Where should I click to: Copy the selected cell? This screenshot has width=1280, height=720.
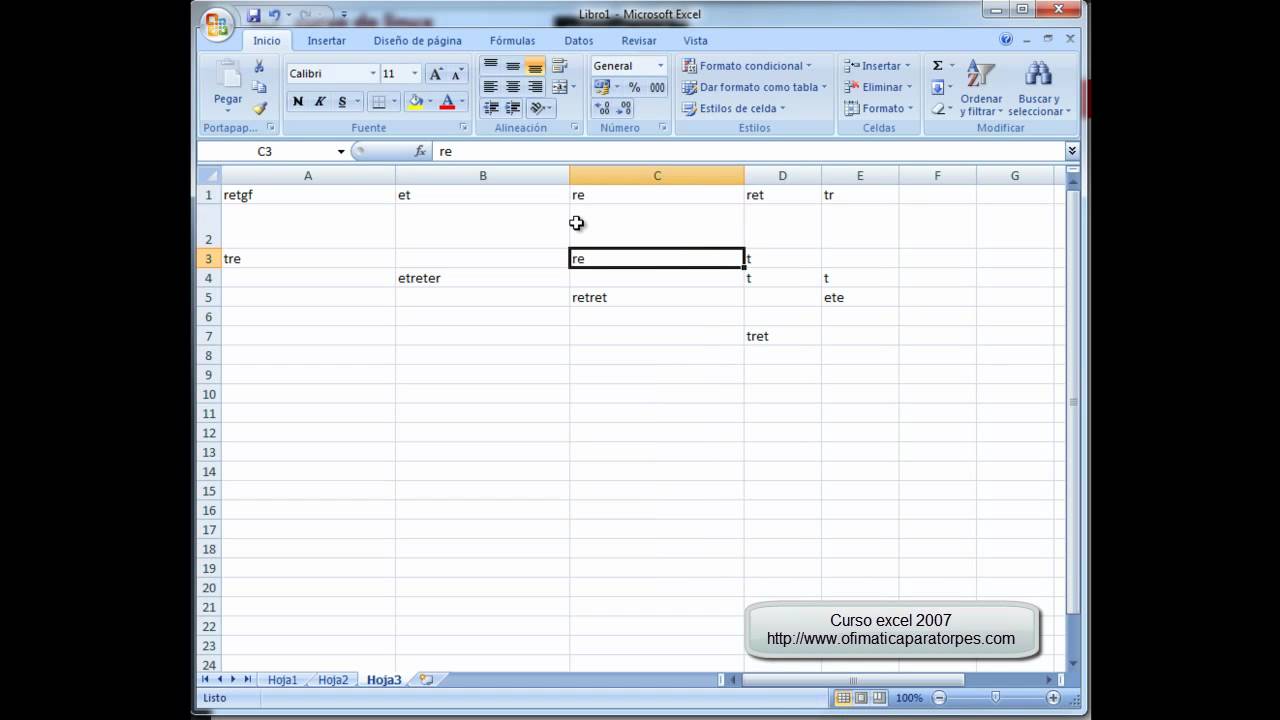click(x=259, y=87)
